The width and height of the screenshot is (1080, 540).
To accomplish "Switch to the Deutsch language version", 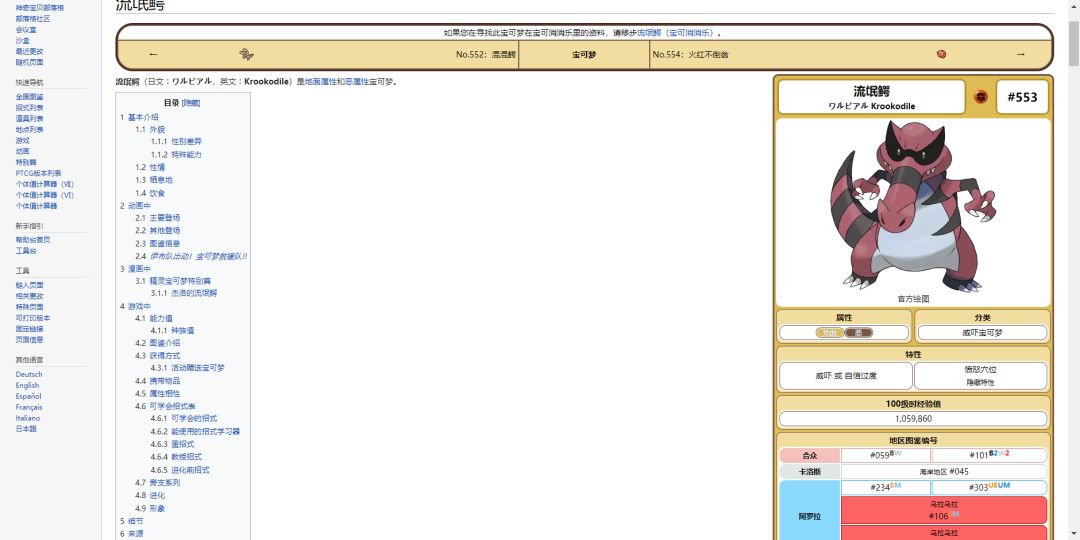I will coord(29,375).
